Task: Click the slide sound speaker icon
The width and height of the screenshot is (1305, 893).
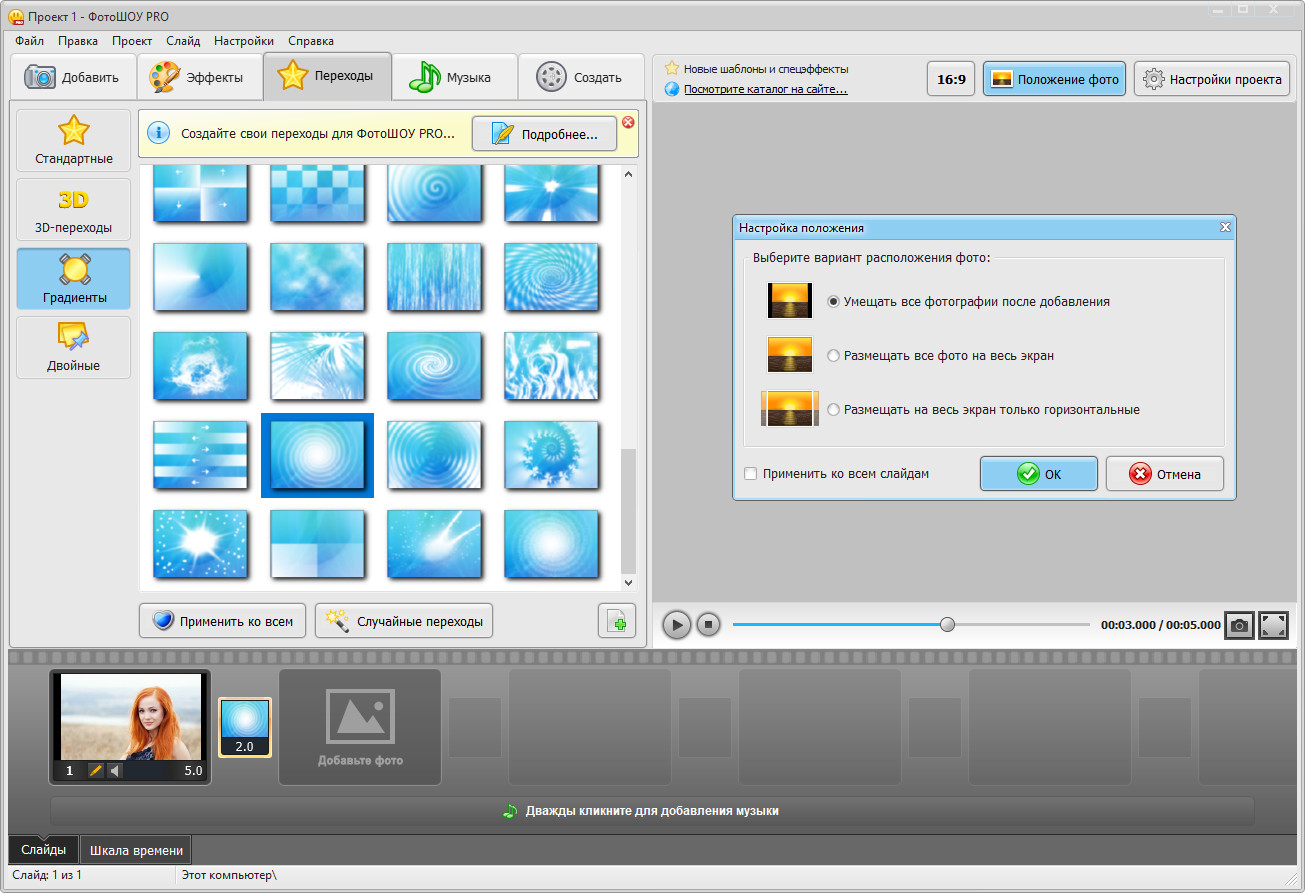Action: [x=115, y=771]
